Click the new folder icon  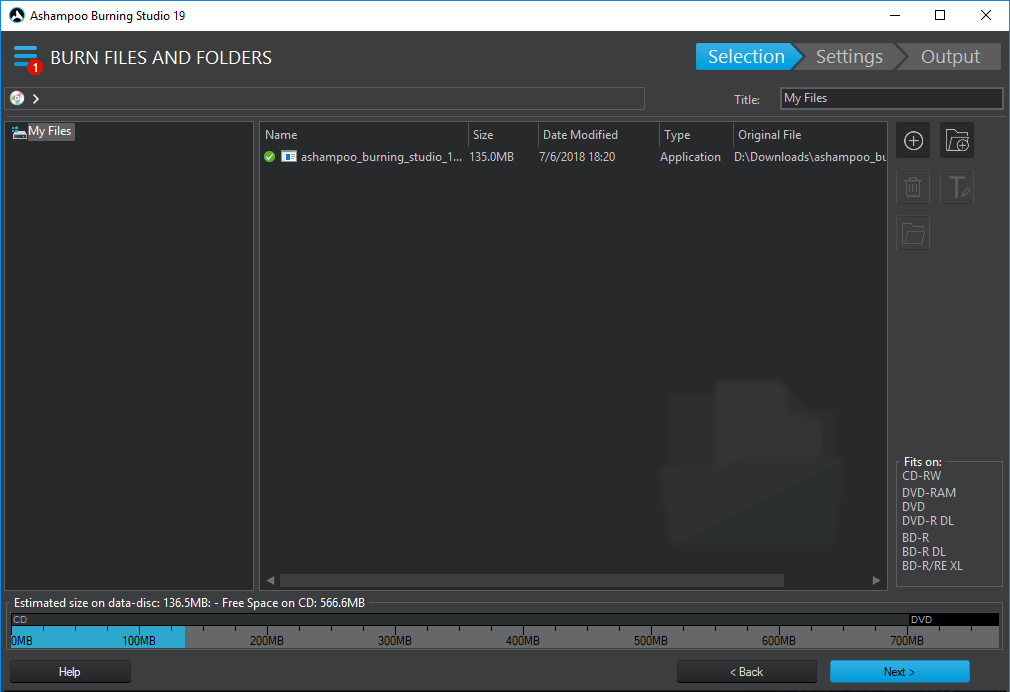pyautogui.click(x=957, y=140)
